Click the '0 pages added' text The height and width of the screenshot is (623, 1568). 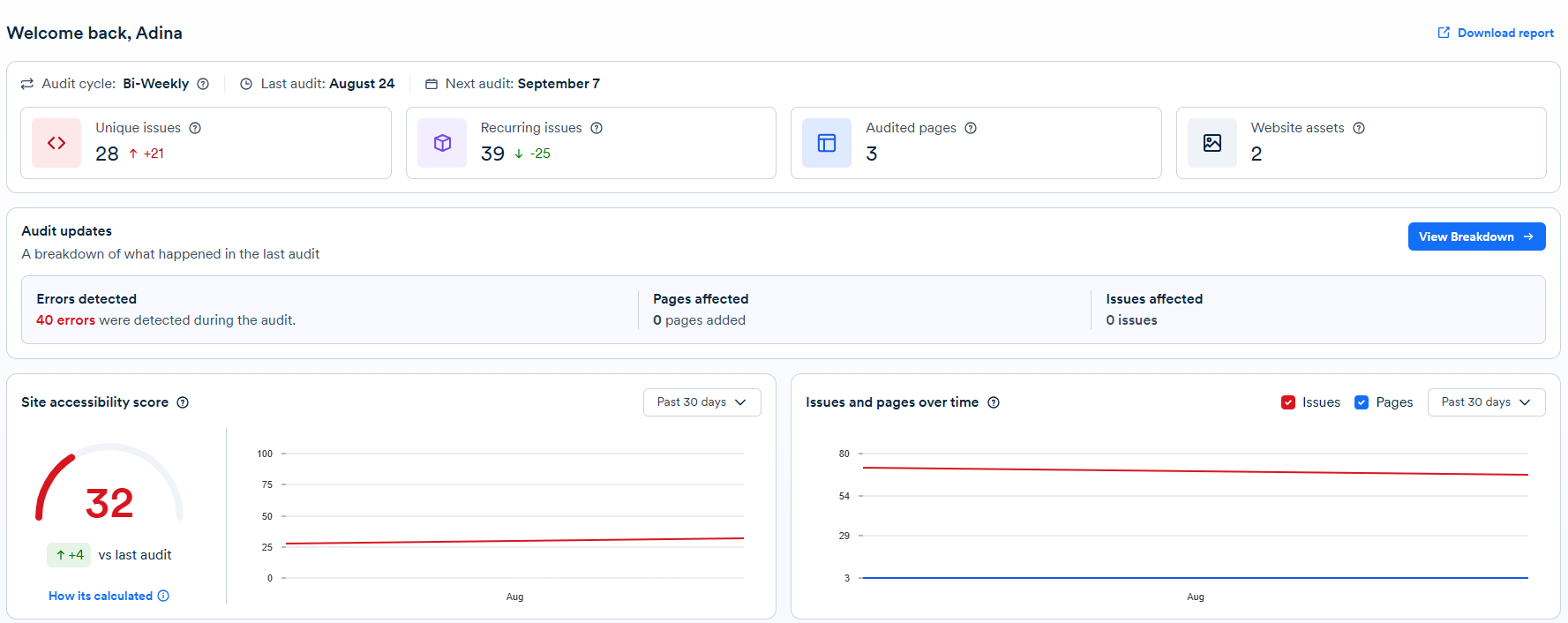699,320
